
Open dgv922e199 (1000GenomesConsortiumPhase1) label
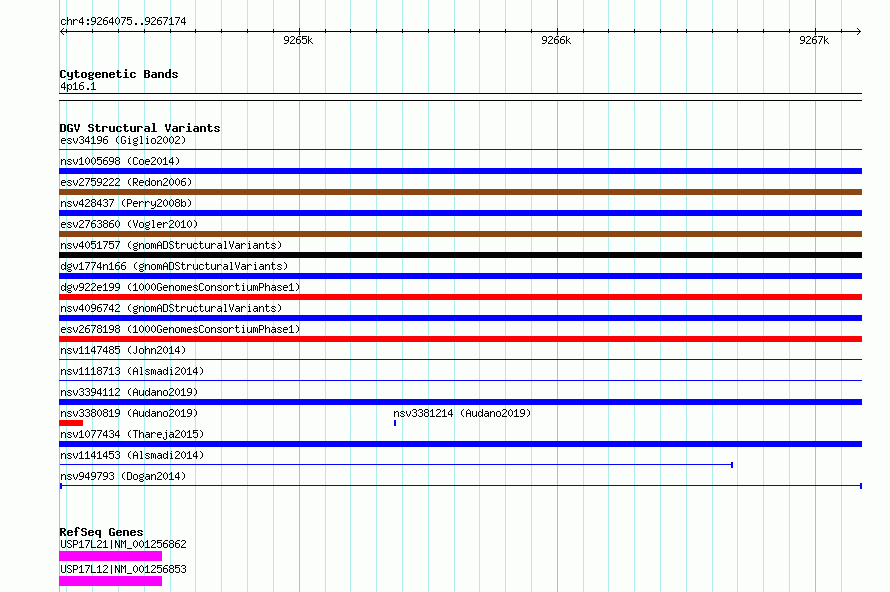click(x=180, y=287)
